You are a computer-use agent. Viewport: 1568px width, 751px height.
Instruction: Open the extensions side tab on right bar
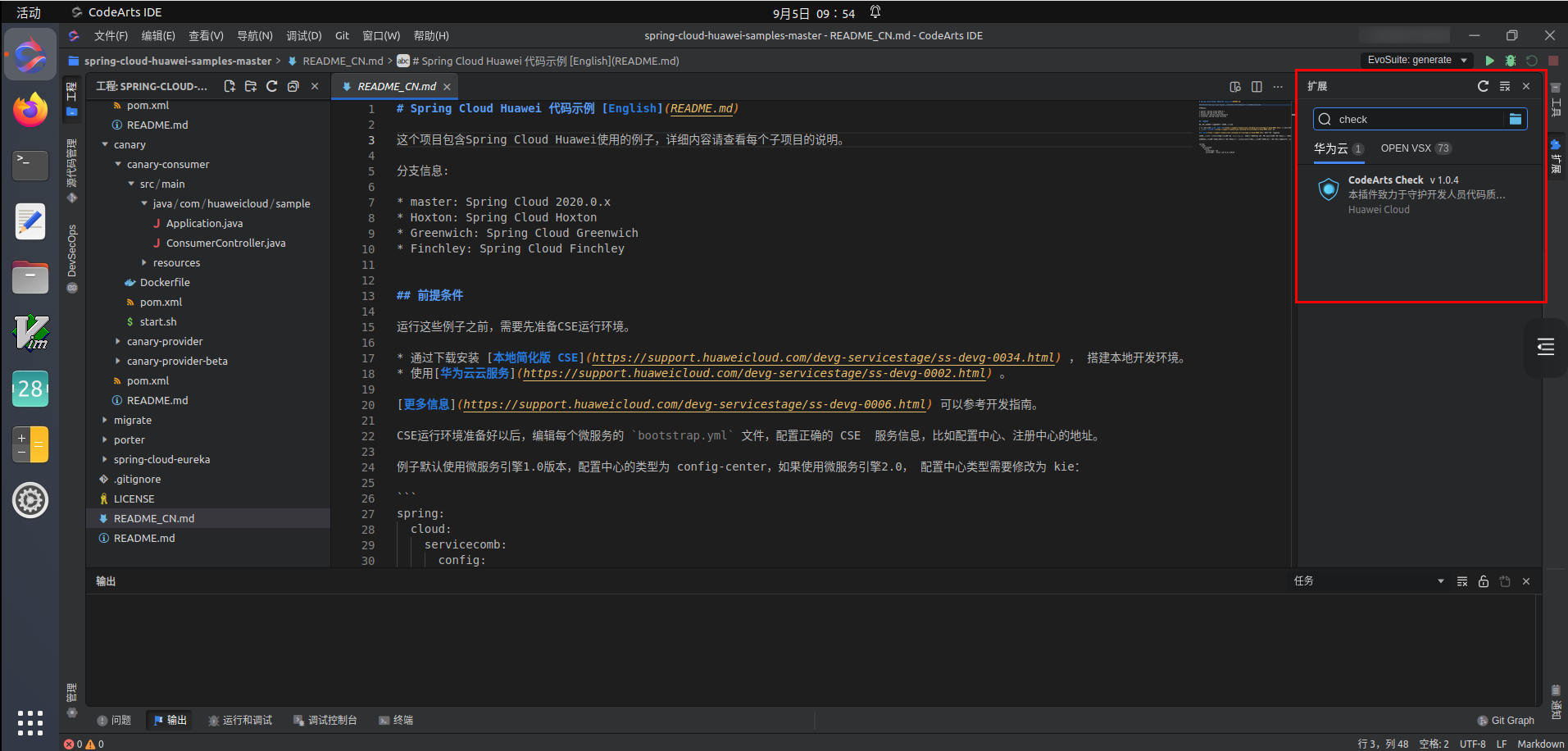tap(1556, 155)
